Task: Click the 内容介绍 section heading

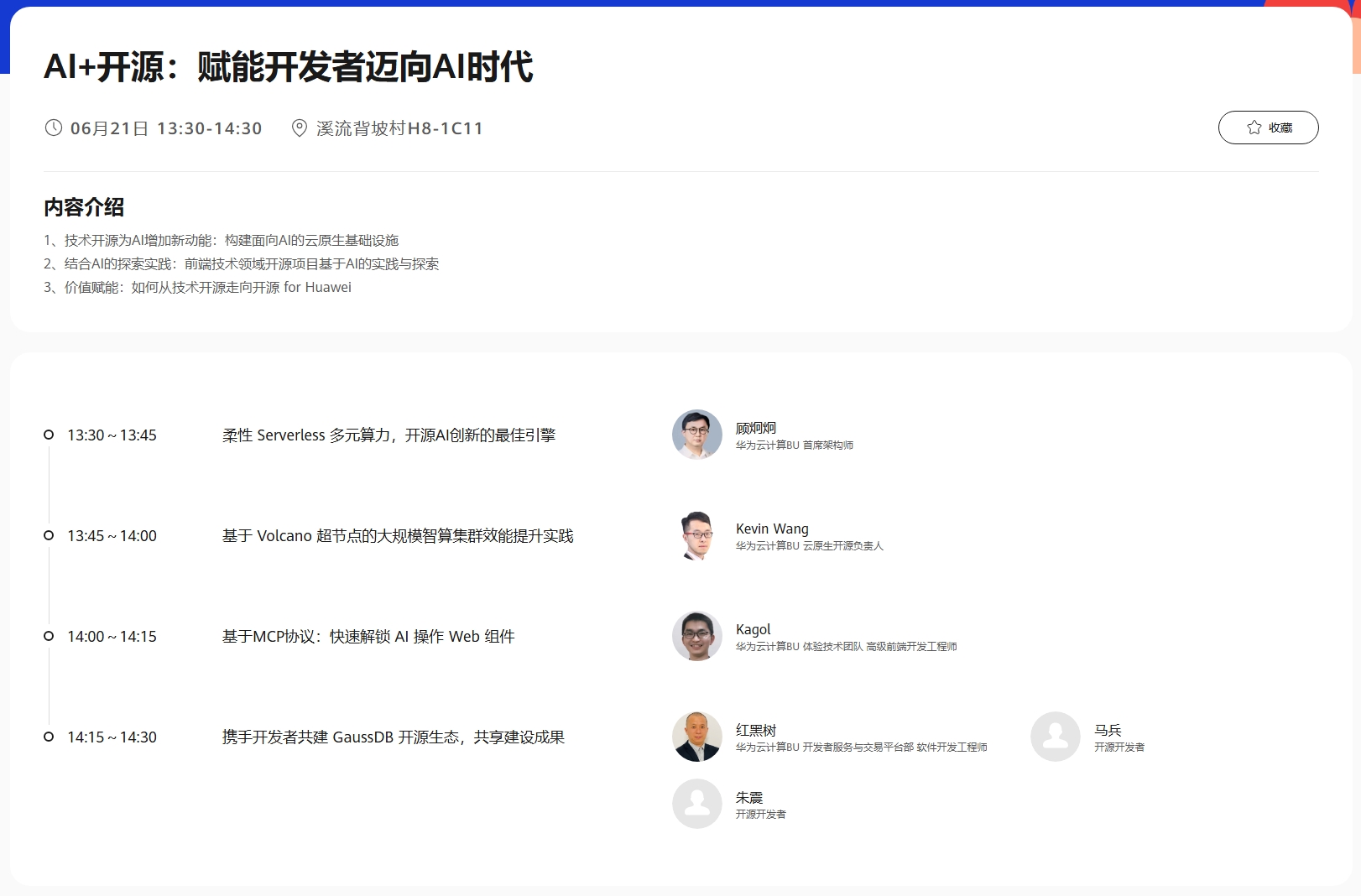Action: click(84, 207)
